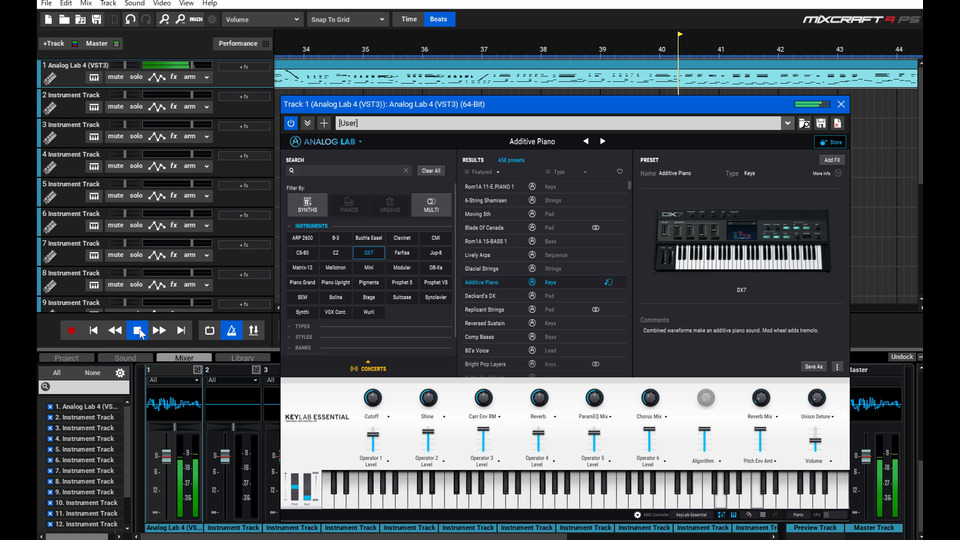This screenshot has height=540, width=960.
Task: Filter results by the SYNTHS category
Action: [x=307, y=205]
